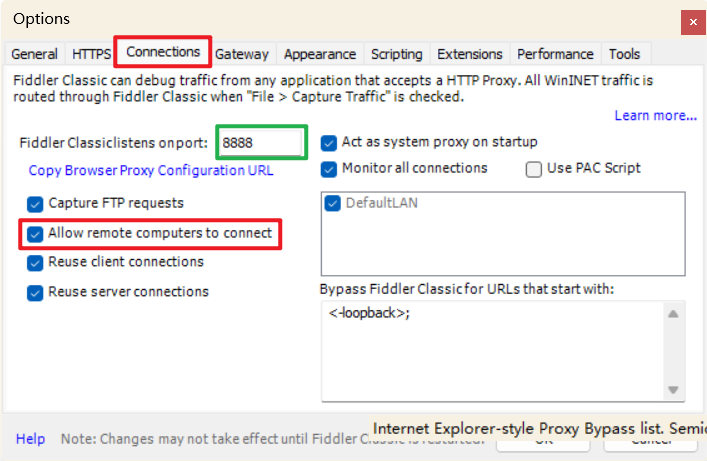Uncheck Reuse server connections
The width and height of the screenshot is (707, 461).
tap(35, 293)
